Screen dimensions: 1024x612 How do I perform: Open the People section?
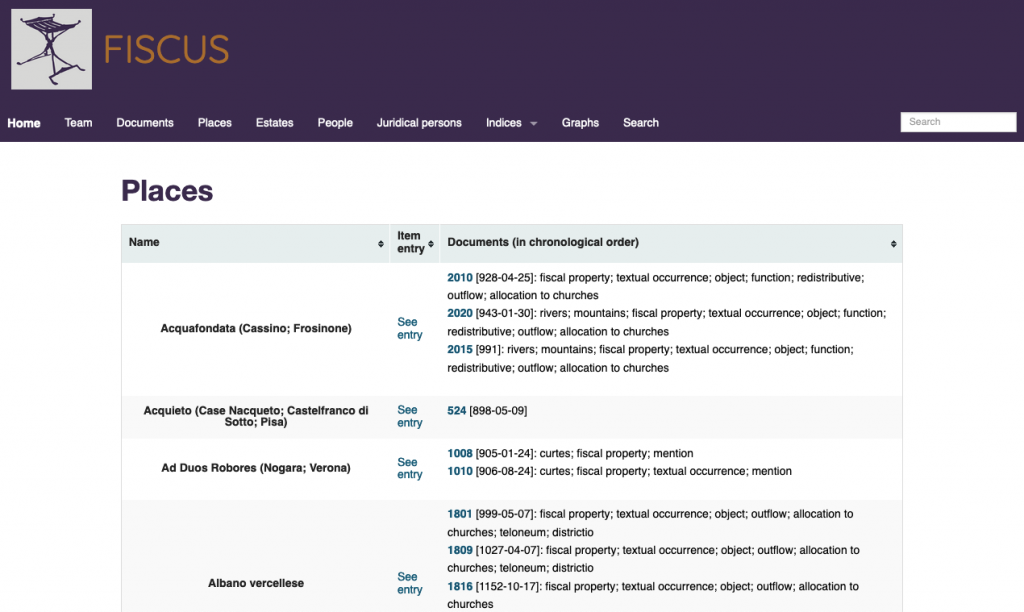point(335,123)
